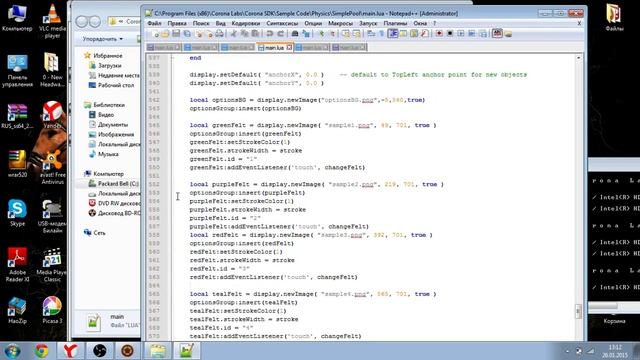Viewport: 640px width, 360px height.
Task: Click the Adobe Reader XI desktop icon
Action: click(17, 264)
